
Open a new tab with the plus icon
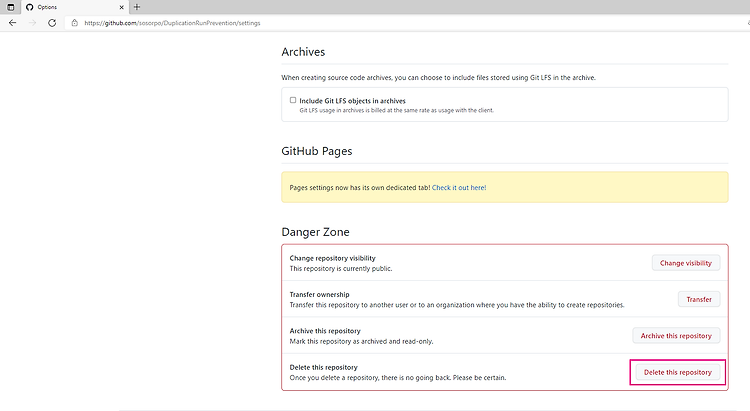click(137, 7)
